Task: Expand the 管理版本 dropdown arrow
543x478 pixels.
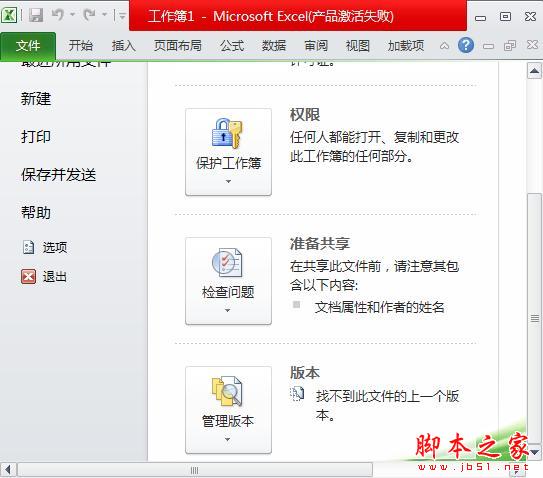Action: 228,439
